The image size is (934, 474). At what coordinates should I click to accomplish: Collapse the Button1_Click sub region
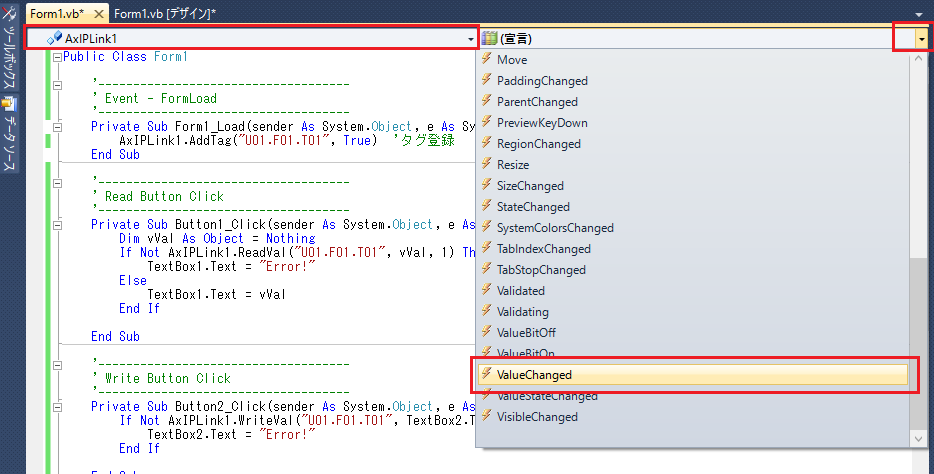57,225
